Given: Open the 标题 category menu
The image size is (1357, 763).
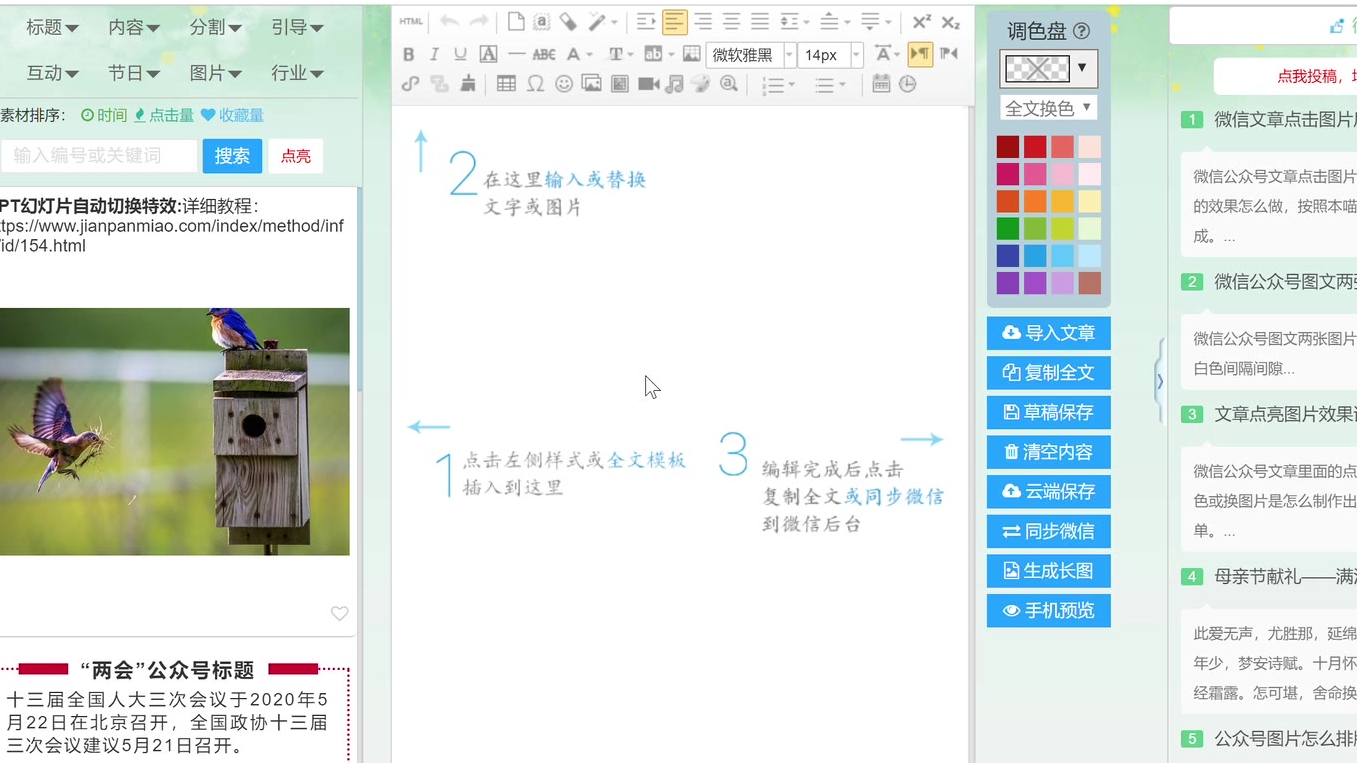Looking at the screenshot, I should point(52,27).
